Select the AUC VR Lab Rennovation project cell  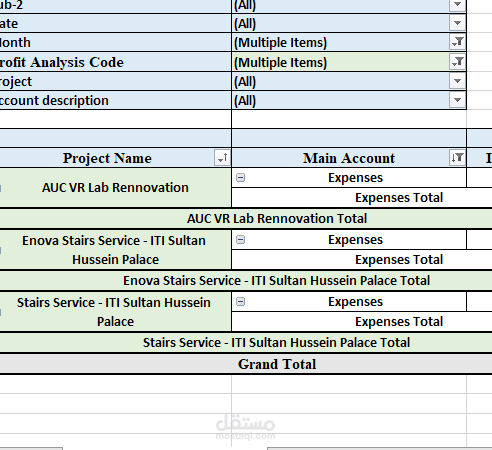[115, 188]
